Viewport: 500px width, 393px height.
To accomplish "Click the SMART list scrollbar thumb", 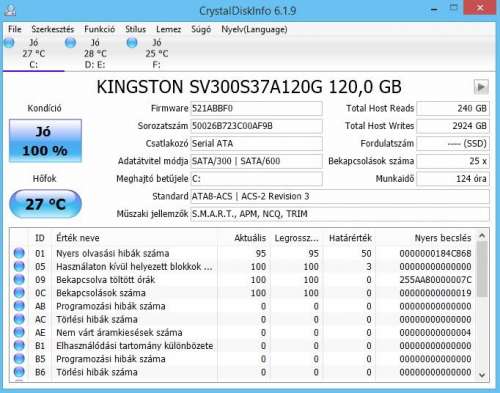I will 482,269.
